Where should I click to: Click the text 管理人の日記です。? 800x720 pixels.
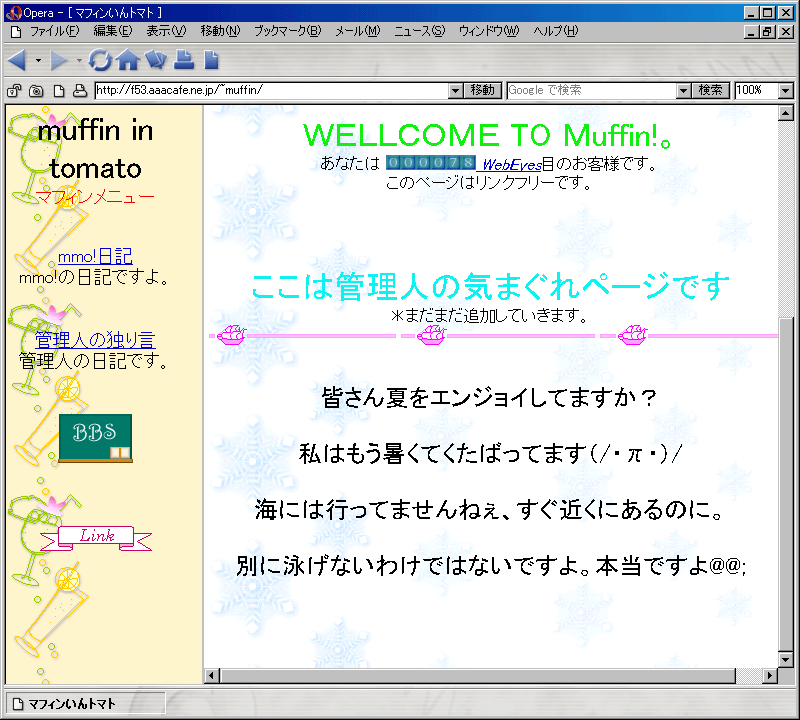pyautogui.click(x=94, y=361)
